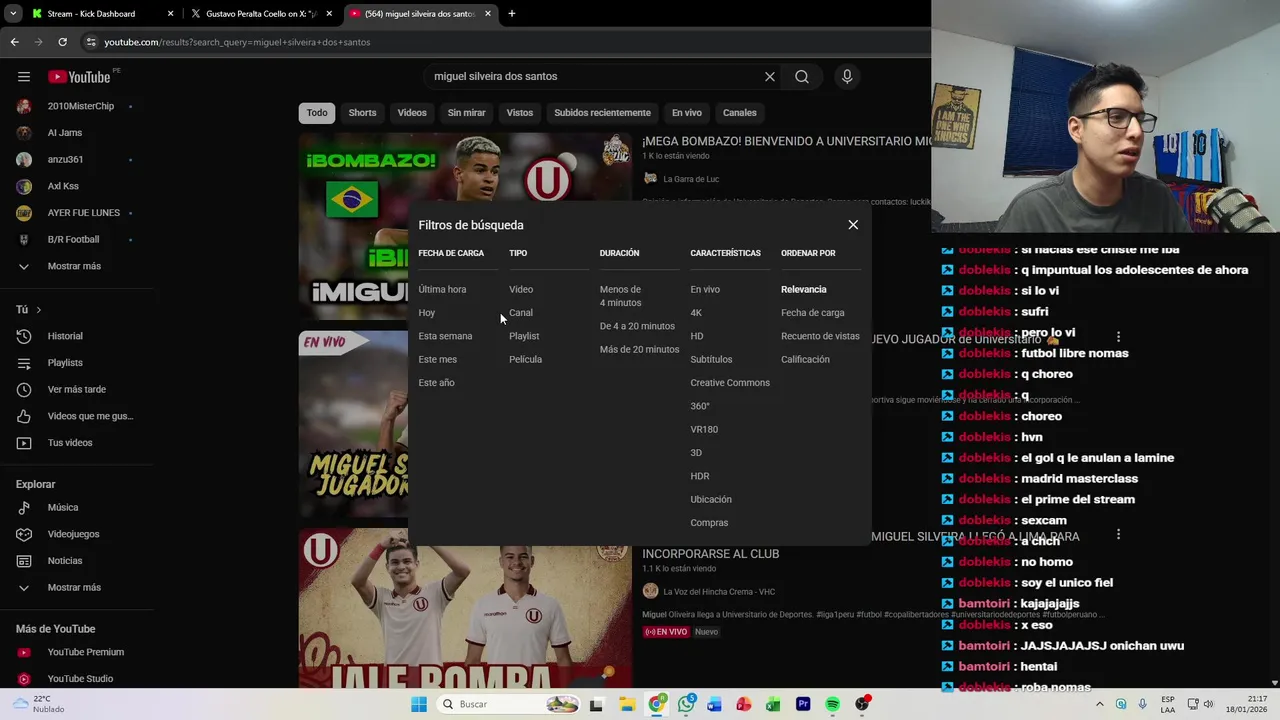Expand Explorar section Mostrar más
Viewport: 1280px width, 720px height.
[x=74, y=587]
